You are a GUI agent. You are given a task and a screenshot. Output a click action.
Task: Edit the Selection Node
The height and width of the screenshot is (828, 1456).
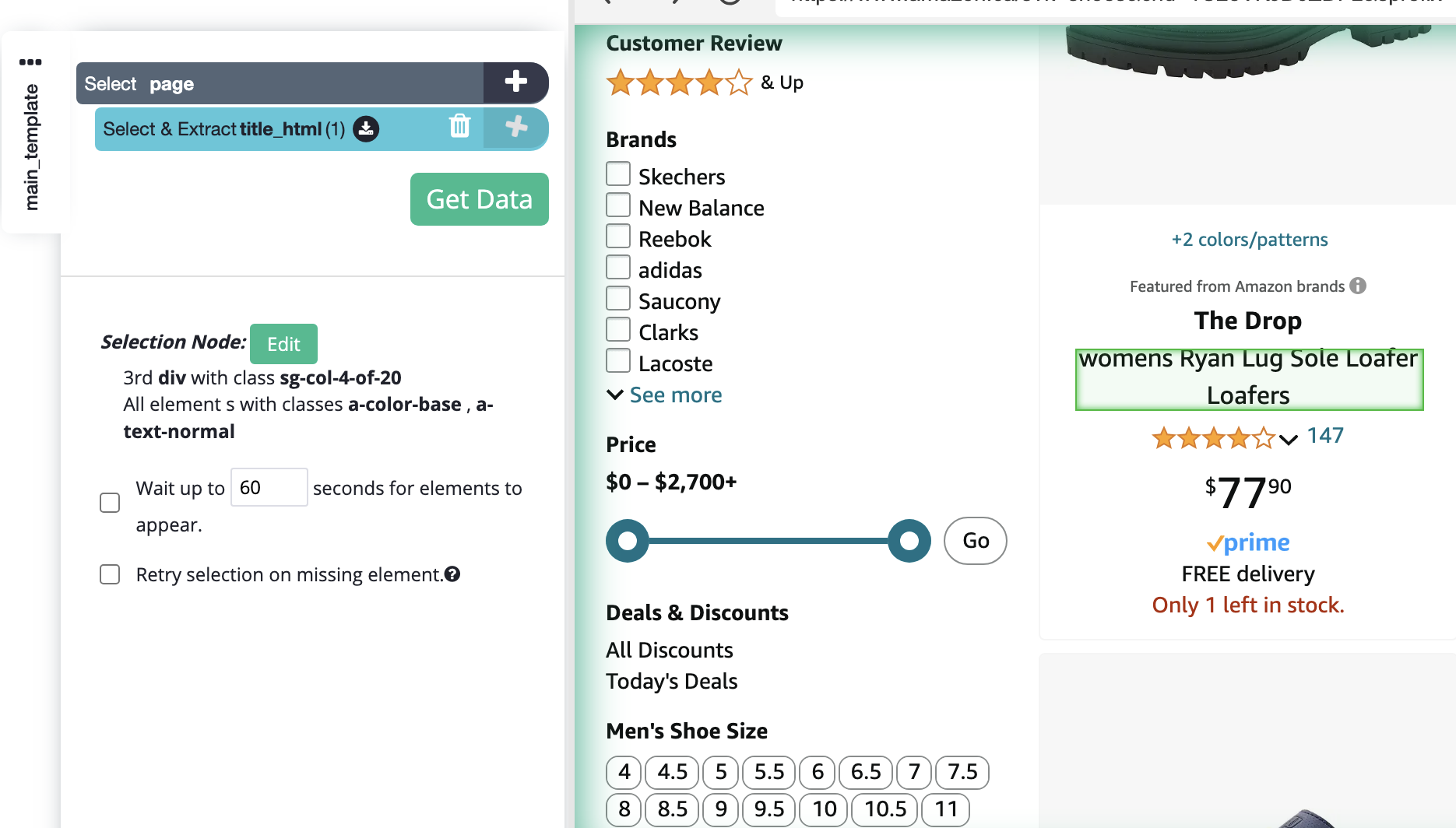pyautogui.click(x=283, y=344)
